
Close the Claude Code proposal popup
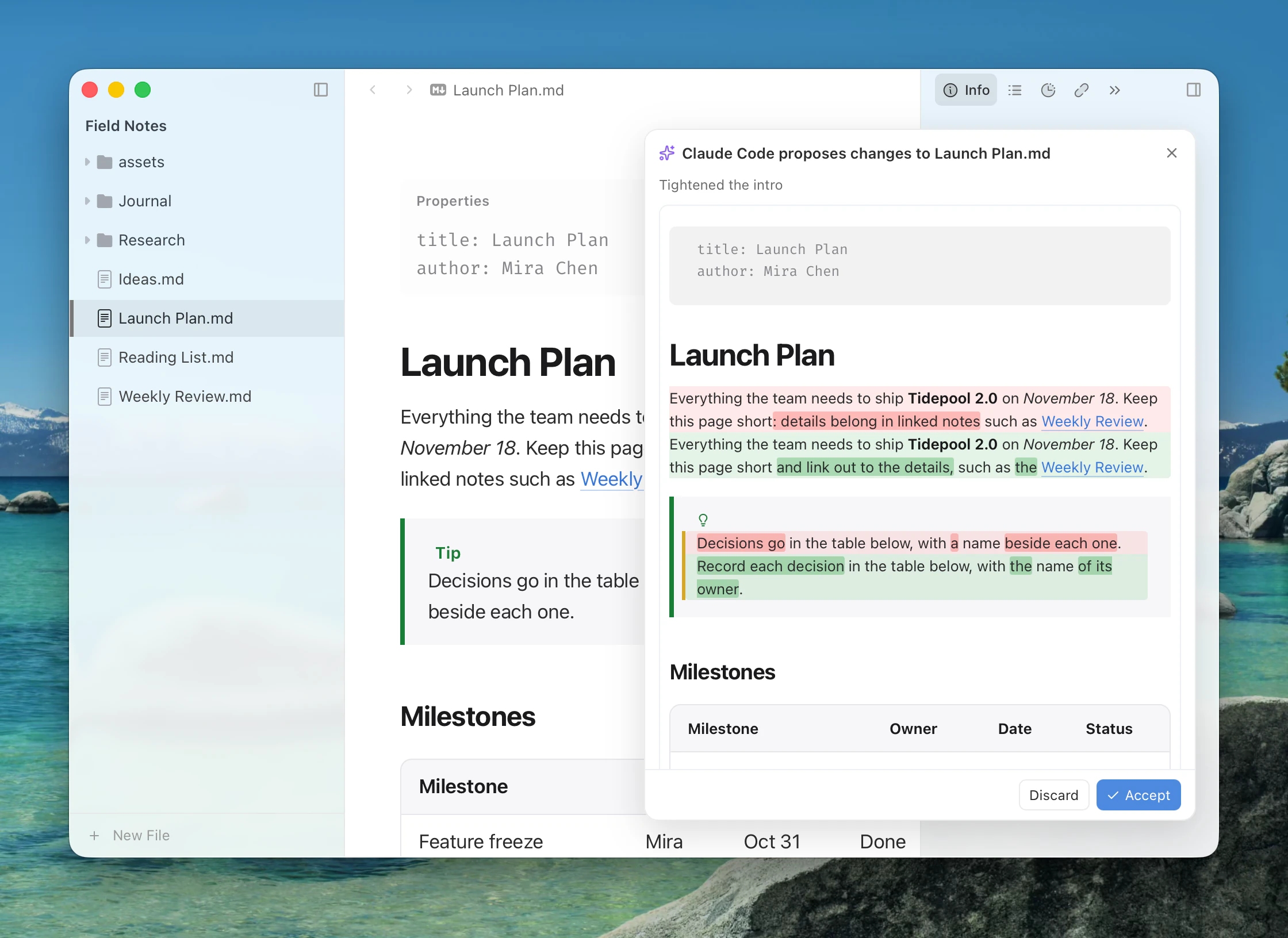pos(1172,153)
